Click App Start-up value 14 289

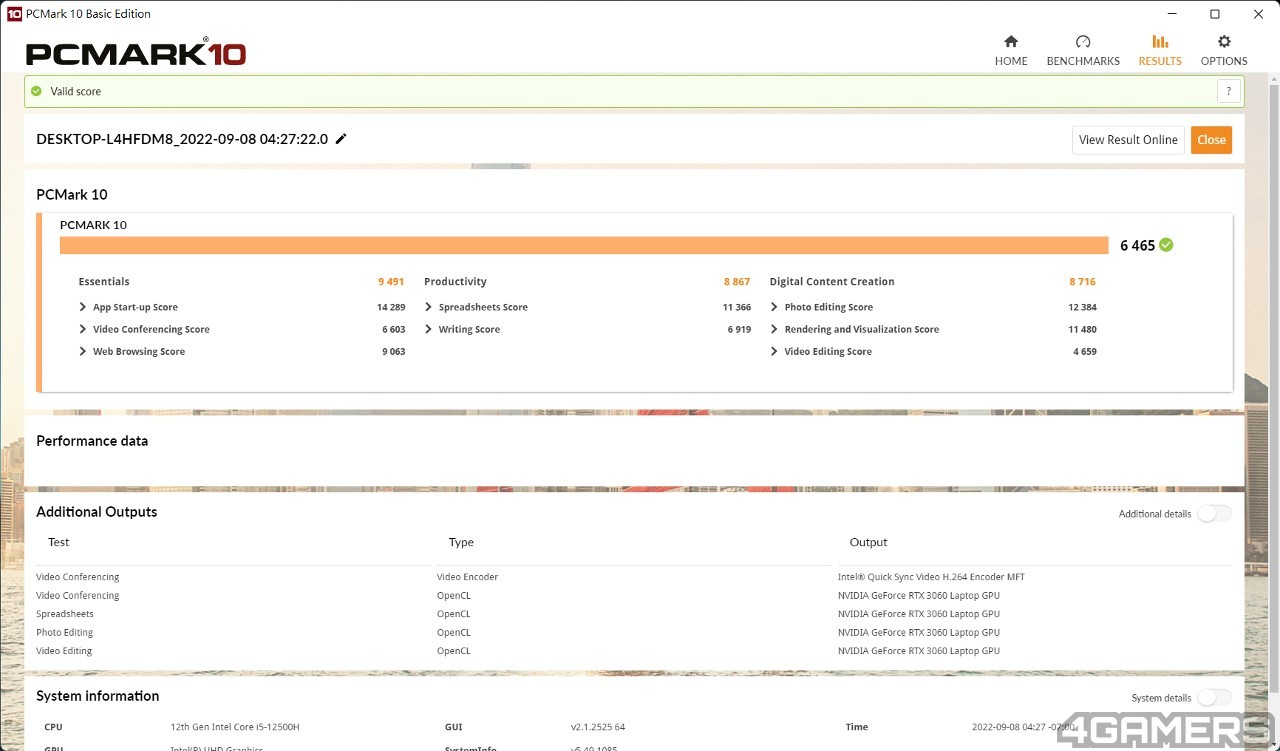(391, 307)
